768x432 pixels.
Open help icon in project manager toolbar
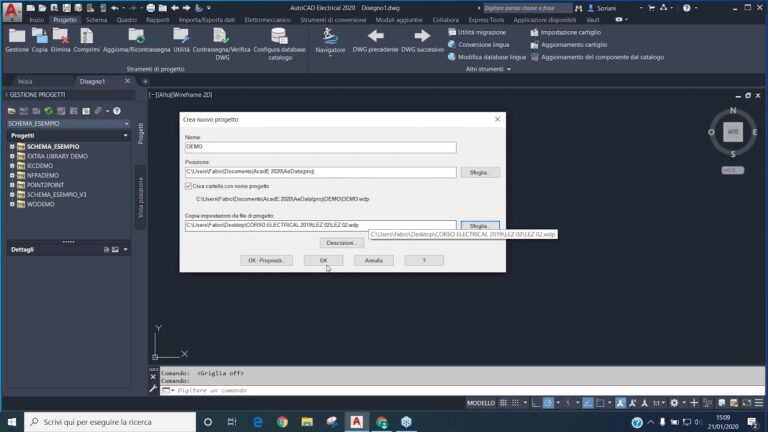pyautogui.click(x=117, y=111)
